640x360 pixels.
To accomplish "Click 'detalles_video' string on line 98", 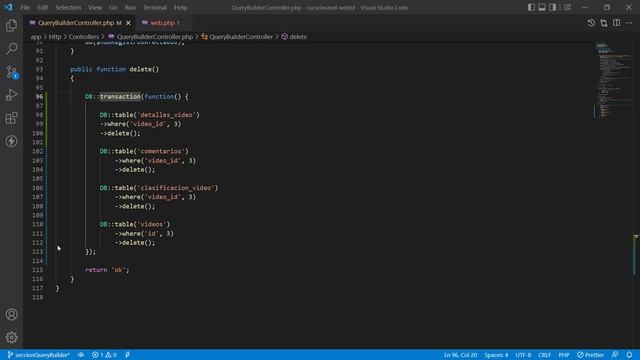I will tap(166, 115).
